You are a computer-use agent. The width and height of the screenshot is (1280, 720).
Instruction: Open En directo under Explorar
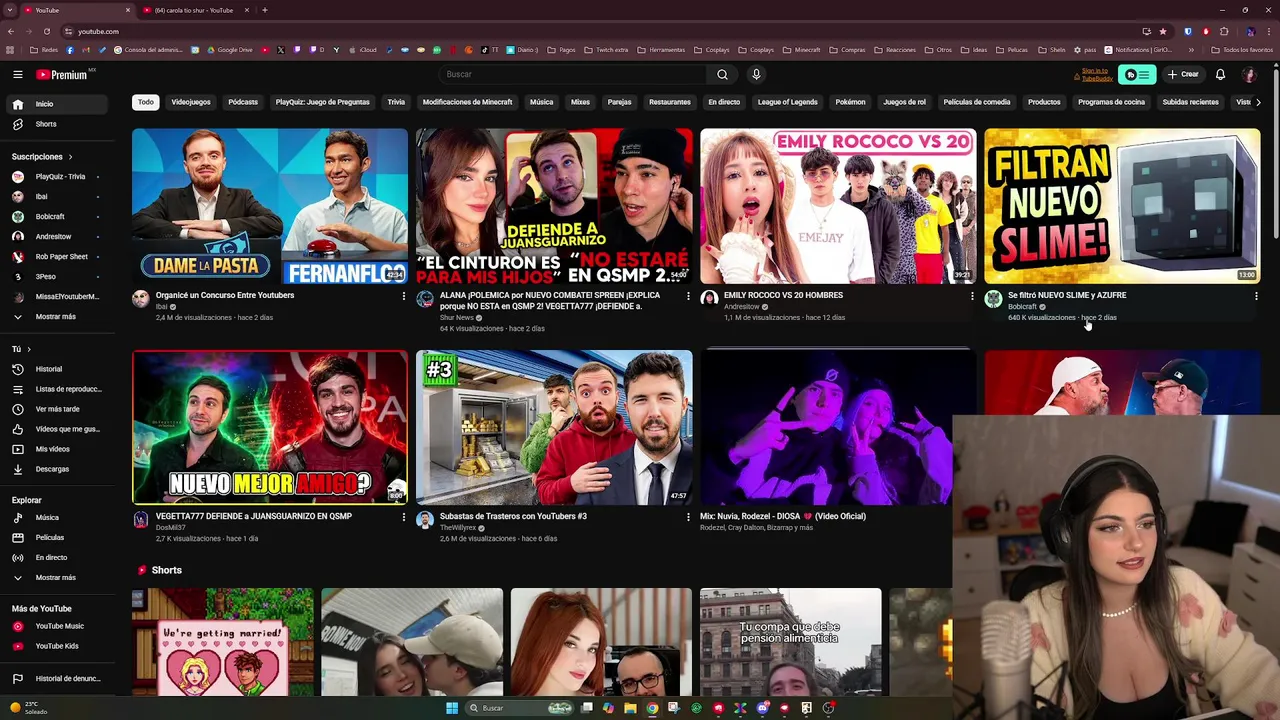click(57, 558)
